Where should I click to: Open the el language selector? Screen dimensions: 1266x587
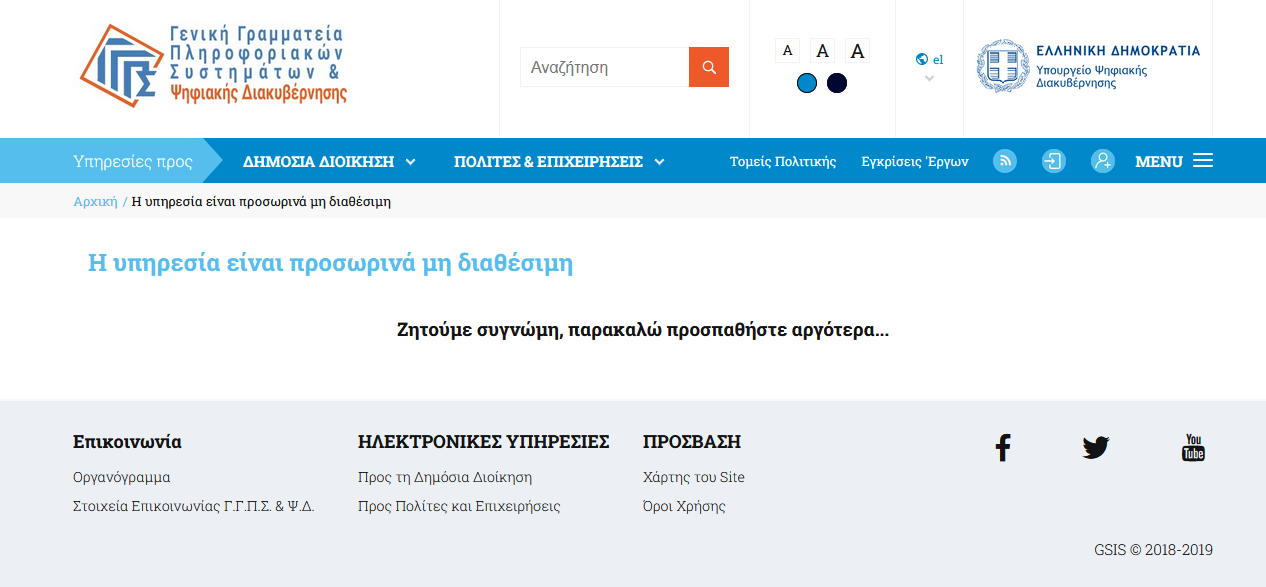929,60
